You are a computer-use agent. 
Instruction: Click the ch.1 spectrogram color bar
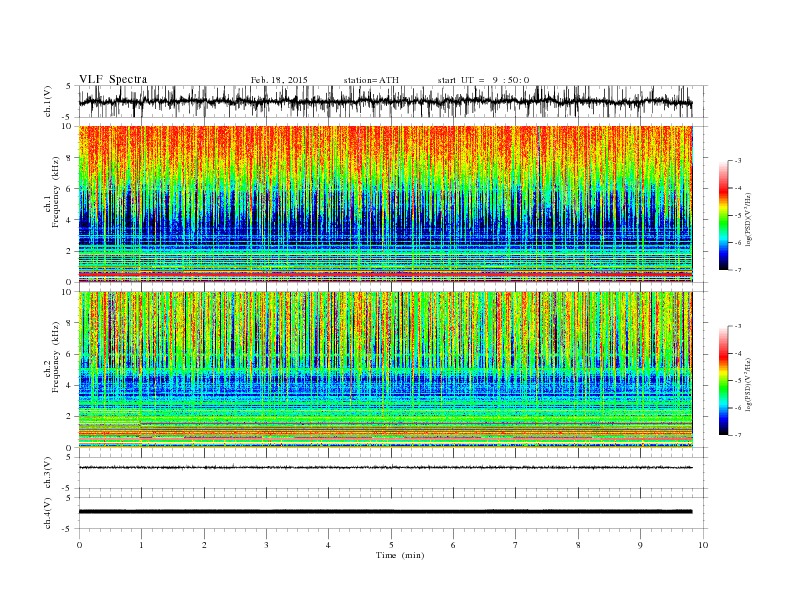tap(723, 216)
